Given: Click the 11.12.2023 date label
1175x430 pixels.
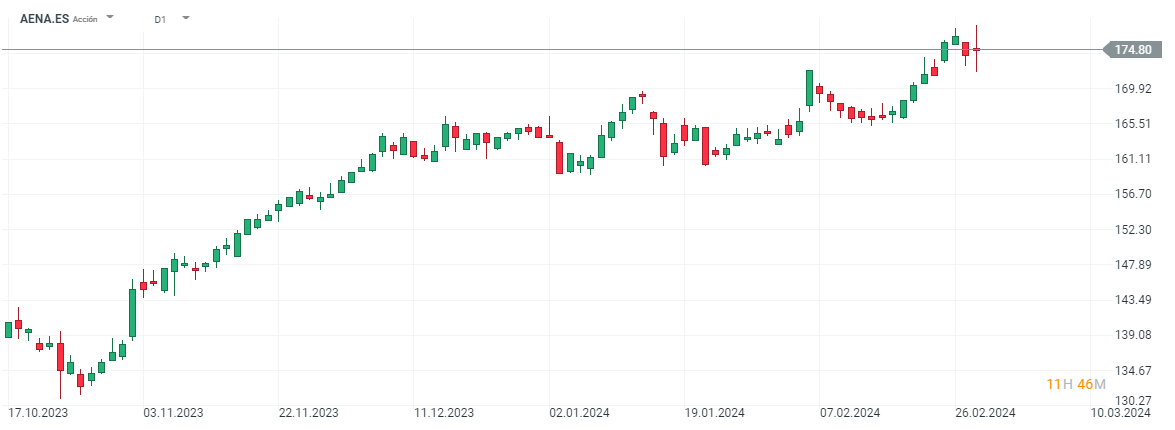Looking at the screenshot, I should pyautogui.click(x=444, y=412).
